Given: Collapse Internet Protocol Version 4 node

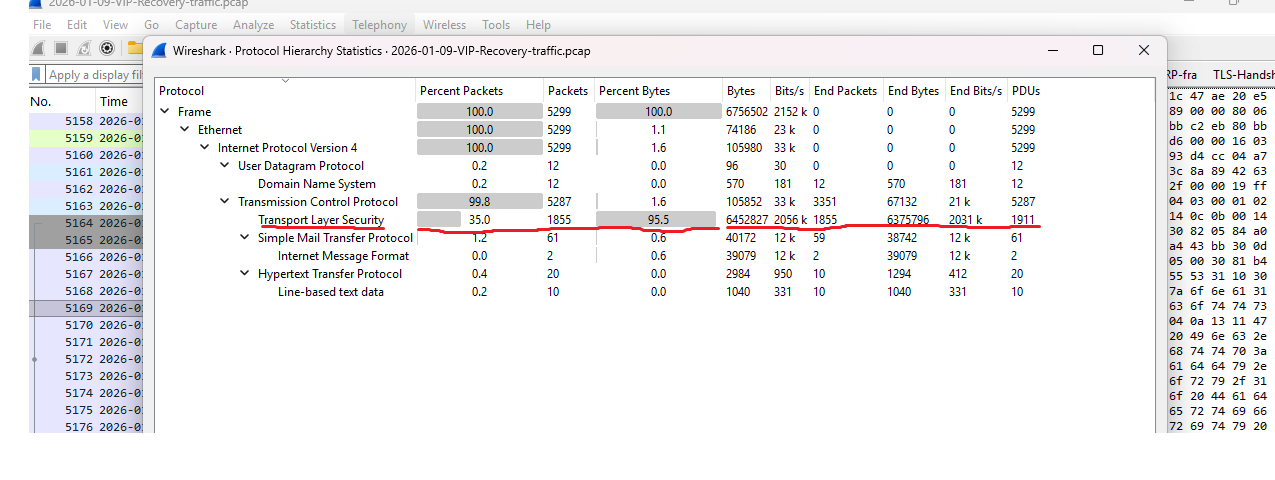Looking at the screenshot, I should click(x=205, y=148).
